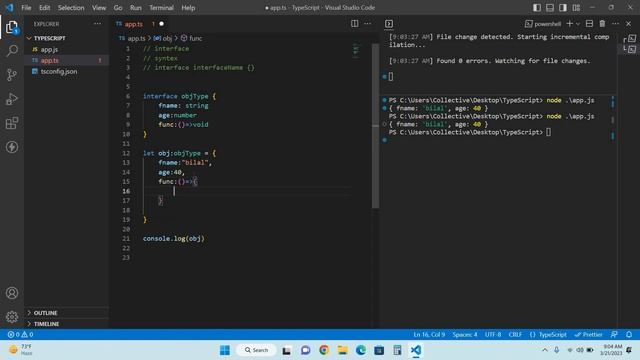
Task: Click the unsaved dot on app.ts tab
Action: (162, 24)
